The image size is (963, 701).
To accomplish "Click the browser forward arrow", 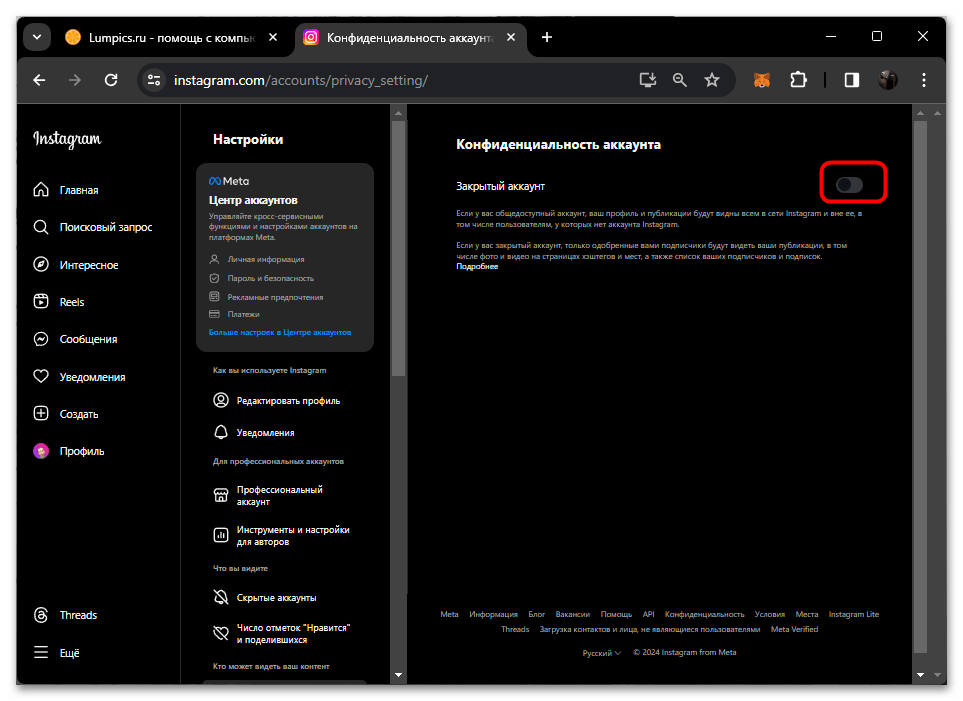I will [74, 80].
